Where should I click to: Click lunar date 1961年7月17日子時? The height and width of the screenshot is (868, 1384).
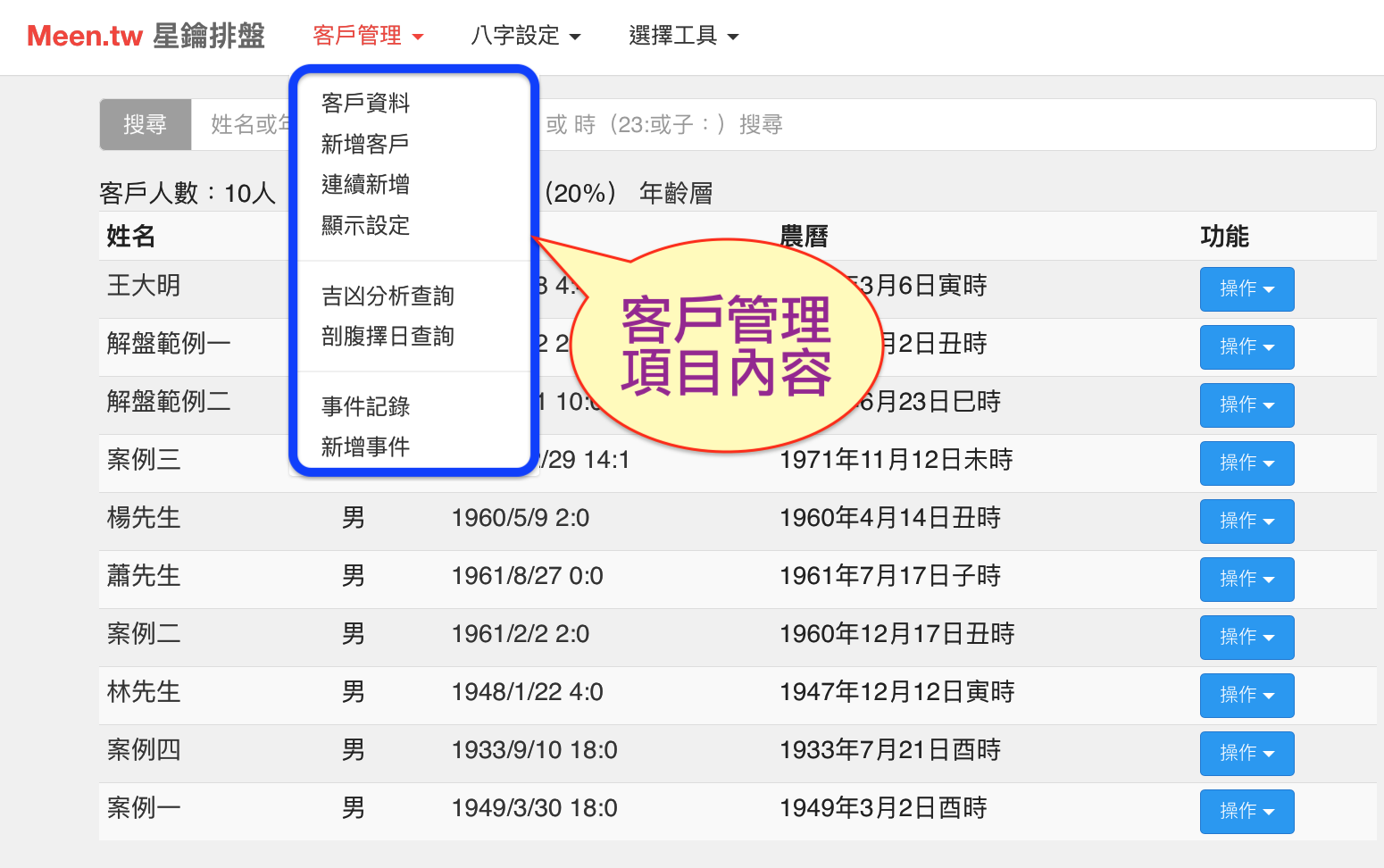[x=890, y=576]
